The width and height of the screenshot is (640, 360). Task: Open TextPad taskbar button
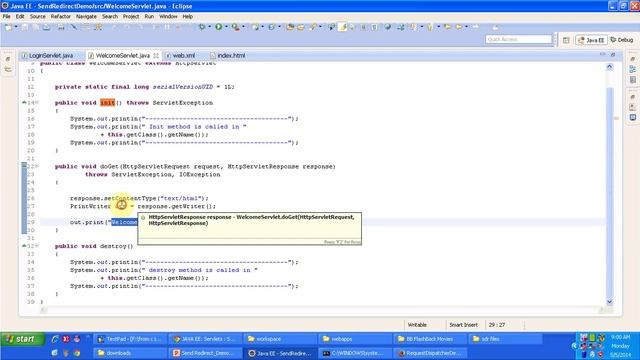130,339
